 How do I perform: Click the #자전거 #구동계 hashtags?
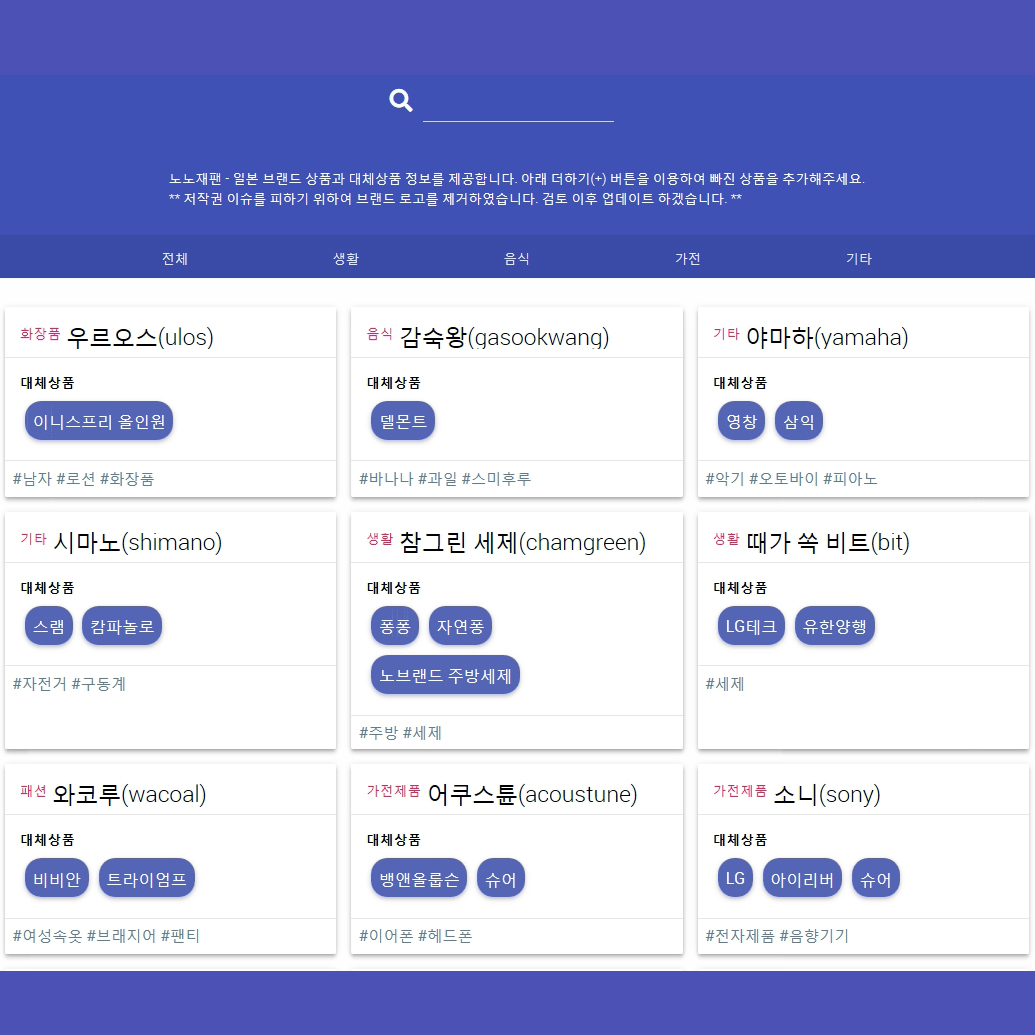coord(69,683)
